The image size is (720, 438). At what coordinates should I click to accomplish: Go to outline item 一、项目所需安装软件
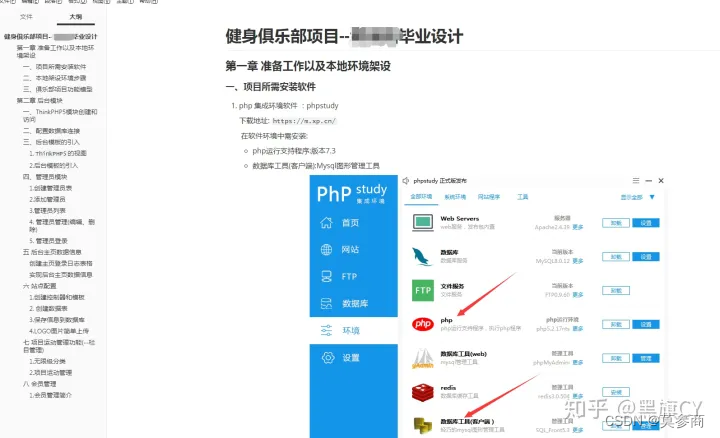[x=55, y=67]
